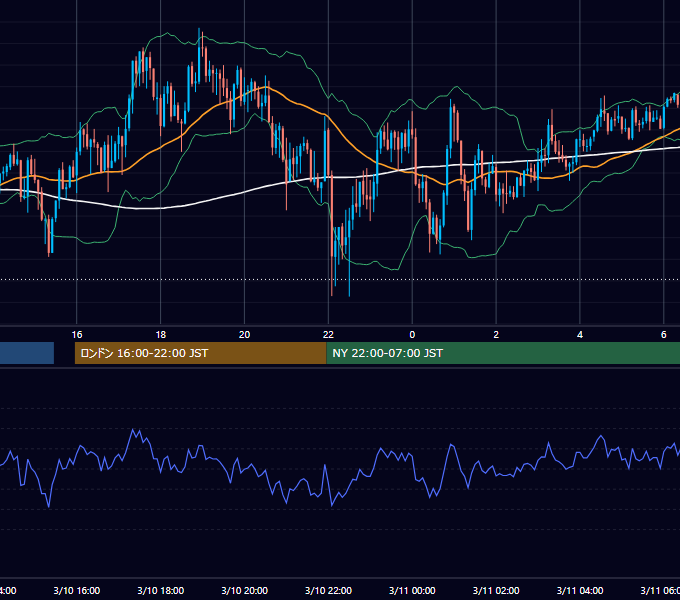Screen dimensions: 680x600
Task: Select the 3/10 20:00 time label
Action: click(x=245, y=590)
